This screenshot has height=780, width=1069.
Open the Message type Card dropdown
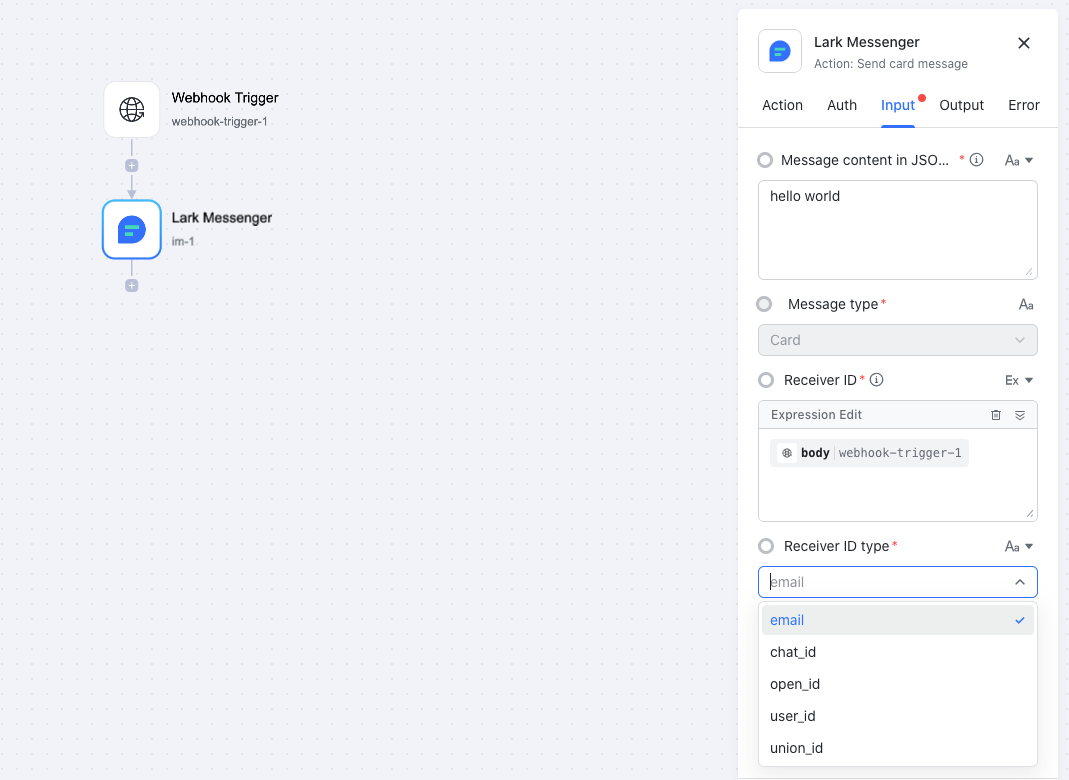tap(897, 340)
